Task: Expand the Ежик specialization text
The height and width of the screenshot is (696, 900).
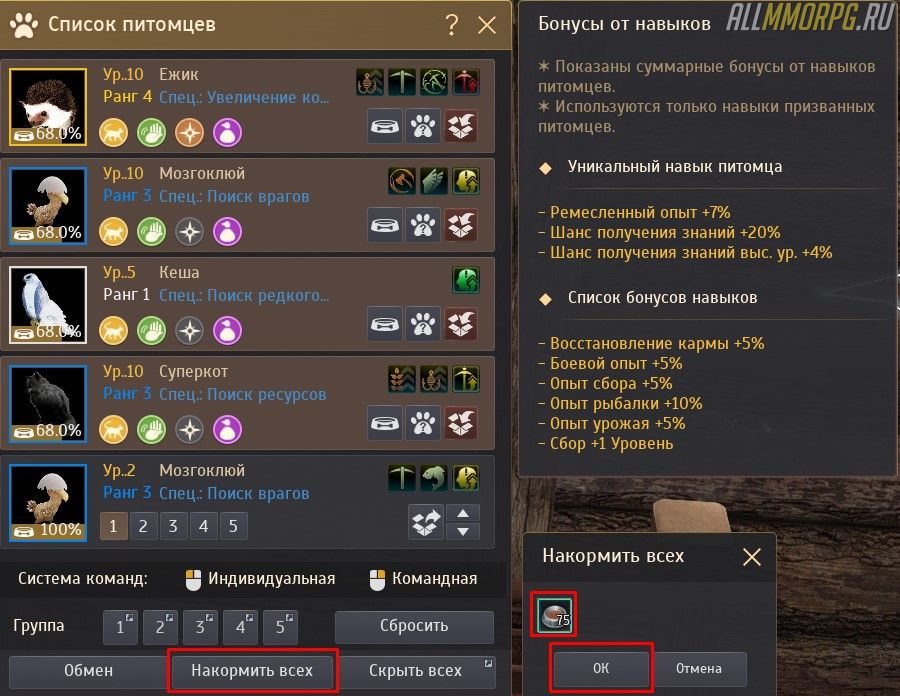Action: [245, 98]
